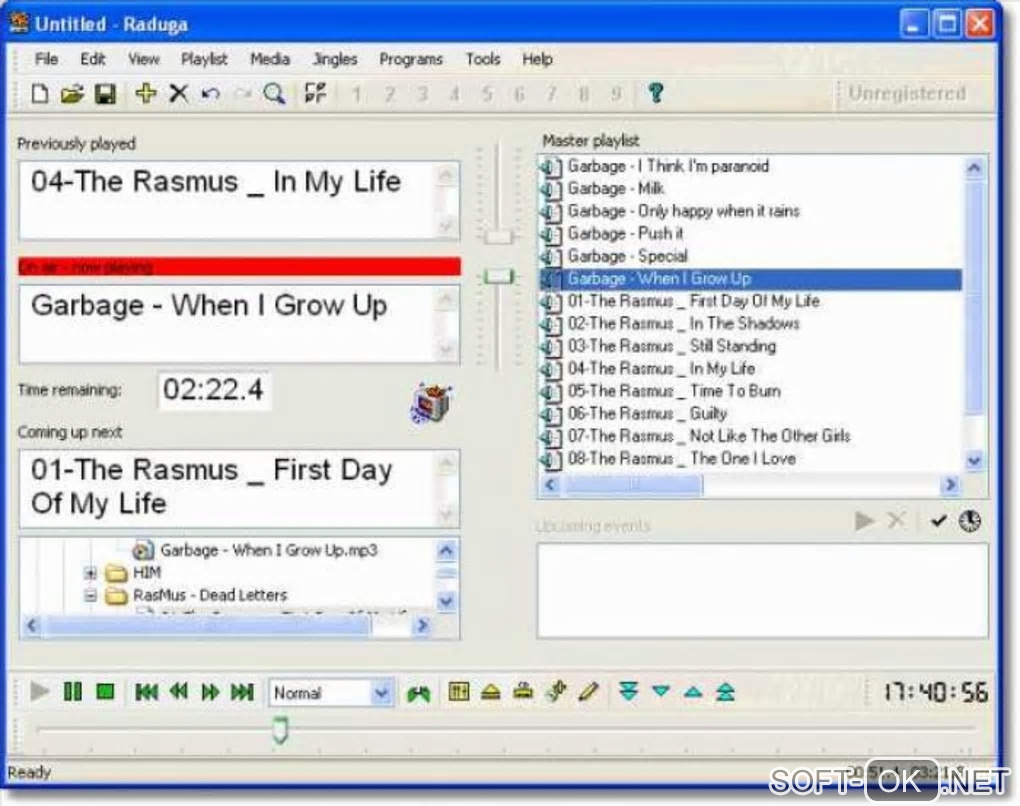Move item up arrow icon
The height and width of the screenshot is (806, 1020).
point(693,692)
